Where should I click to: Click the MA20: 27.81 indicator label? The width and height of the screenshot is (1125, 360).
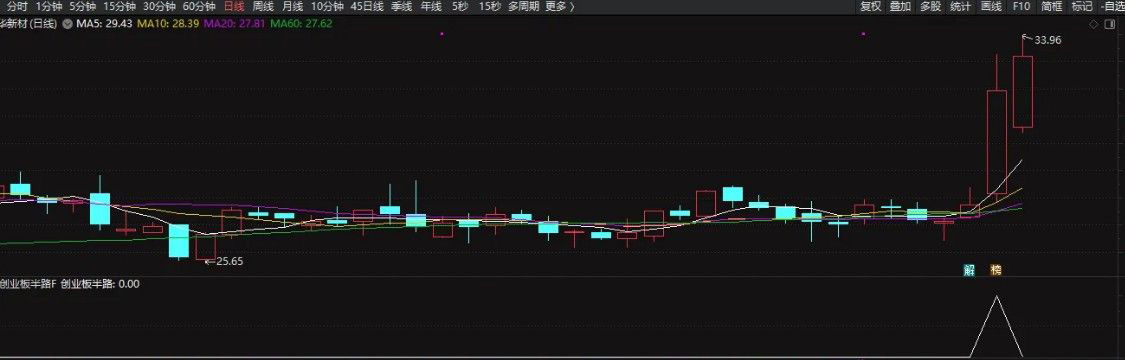pos(235,24)
